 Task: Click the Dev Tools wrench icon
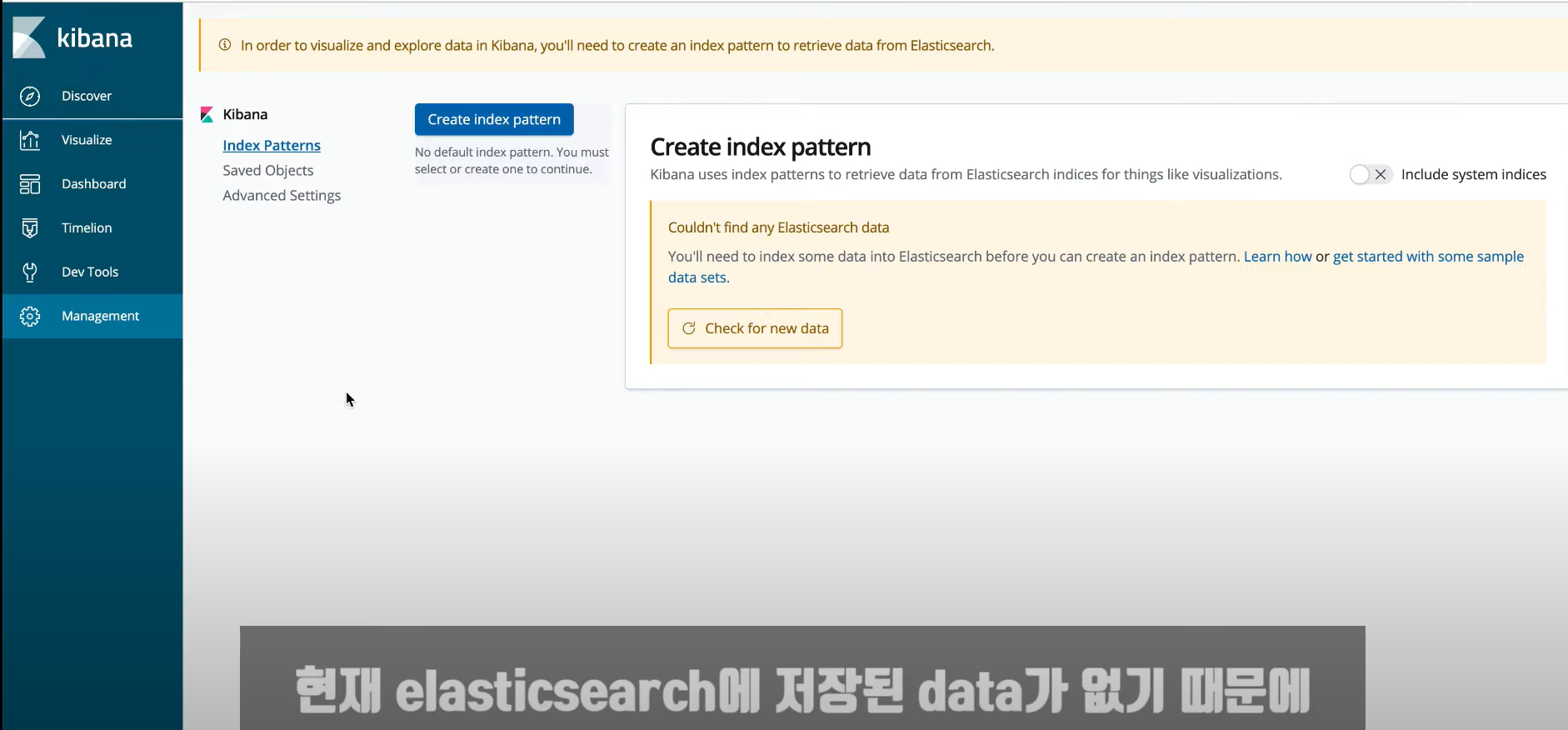click(30, 272)
